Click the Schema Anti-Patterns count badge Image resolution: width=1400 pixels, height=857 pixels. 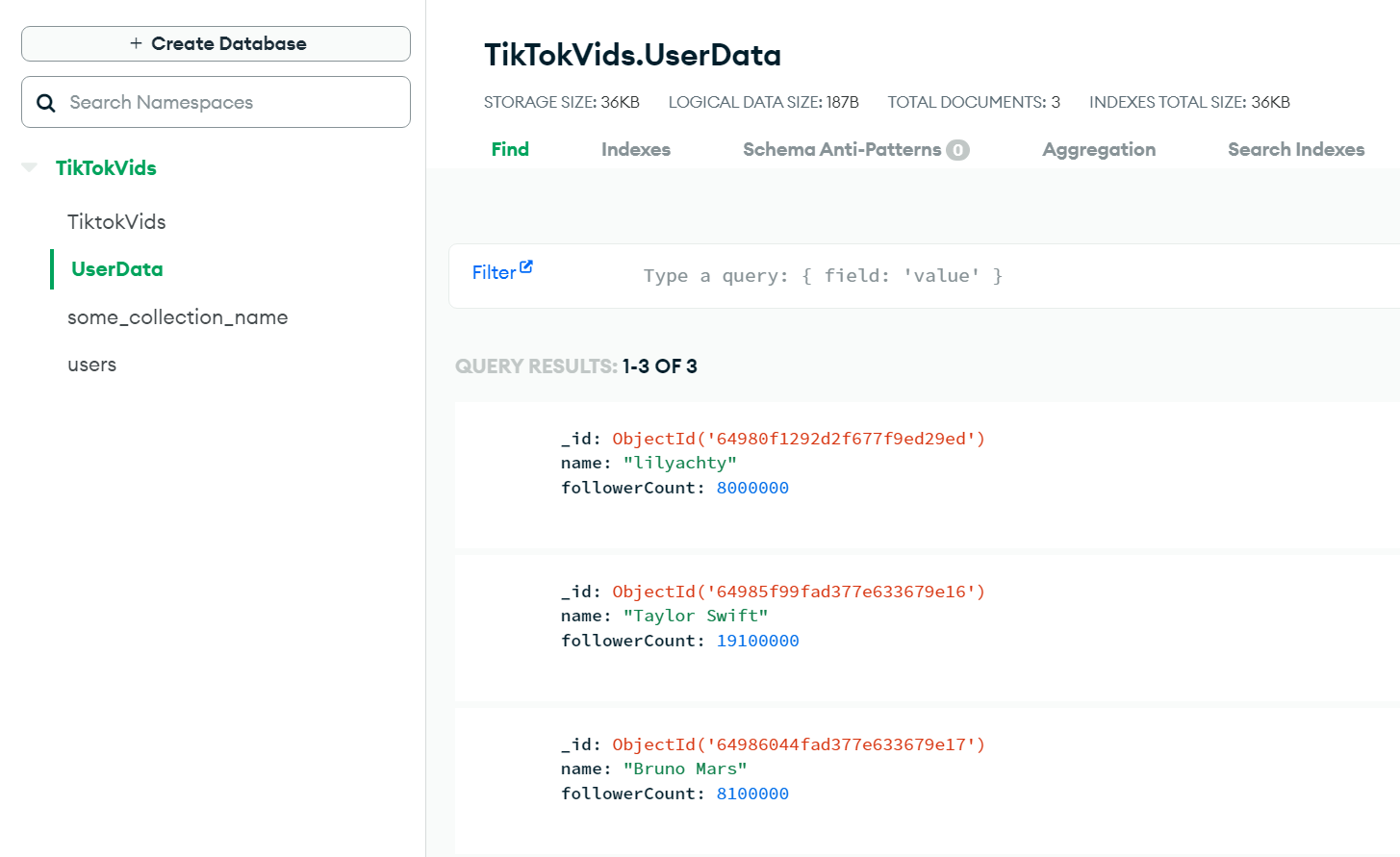(957, 150)
